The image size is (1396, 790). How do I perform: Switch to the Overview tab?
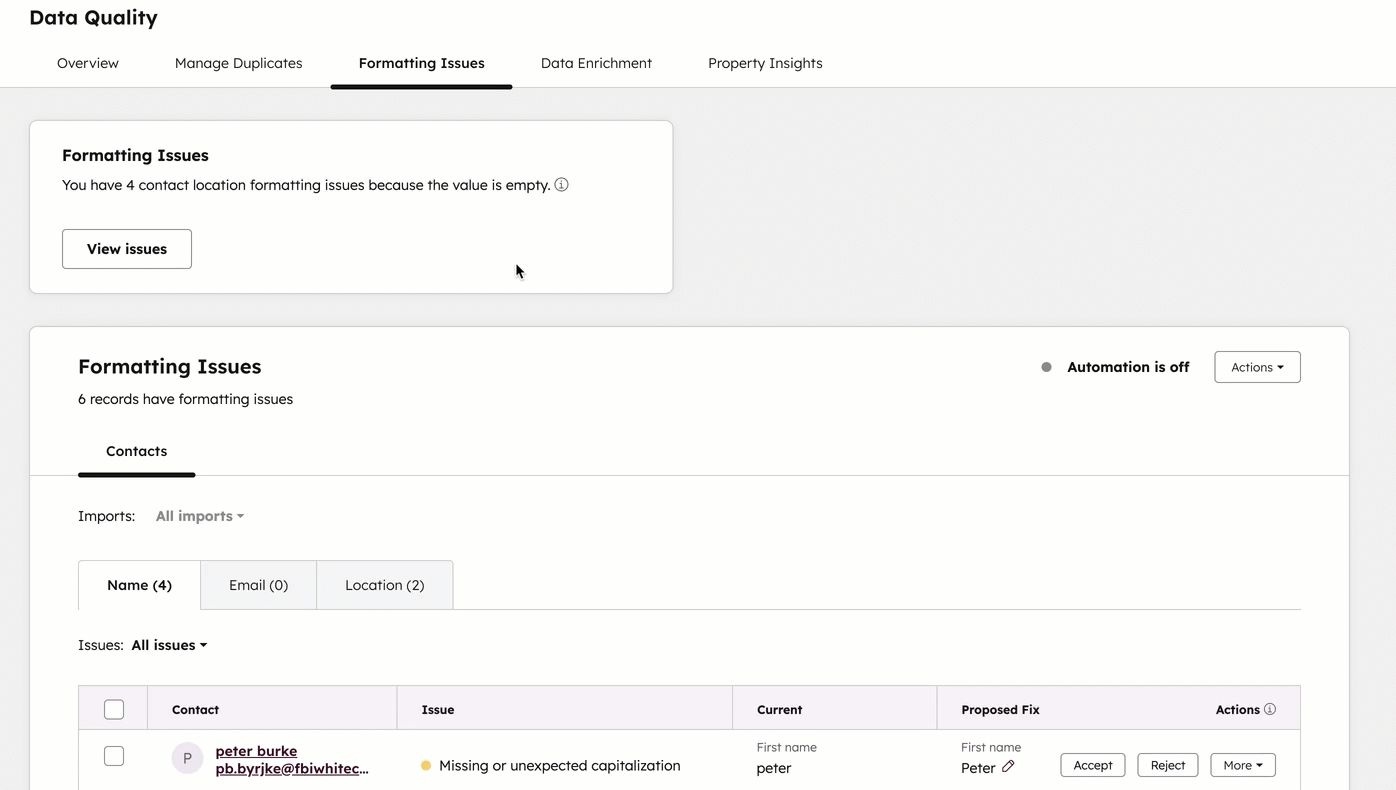point(87,63)
